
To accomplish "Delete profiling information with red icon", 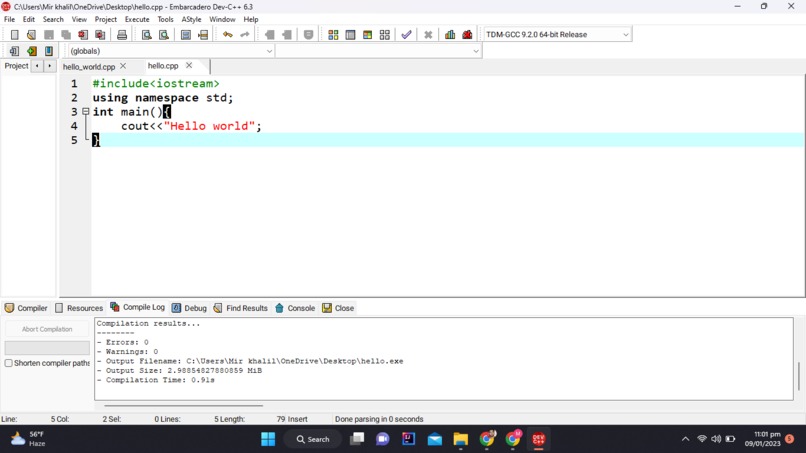I will pyautogui.click(x=467, y=34).
